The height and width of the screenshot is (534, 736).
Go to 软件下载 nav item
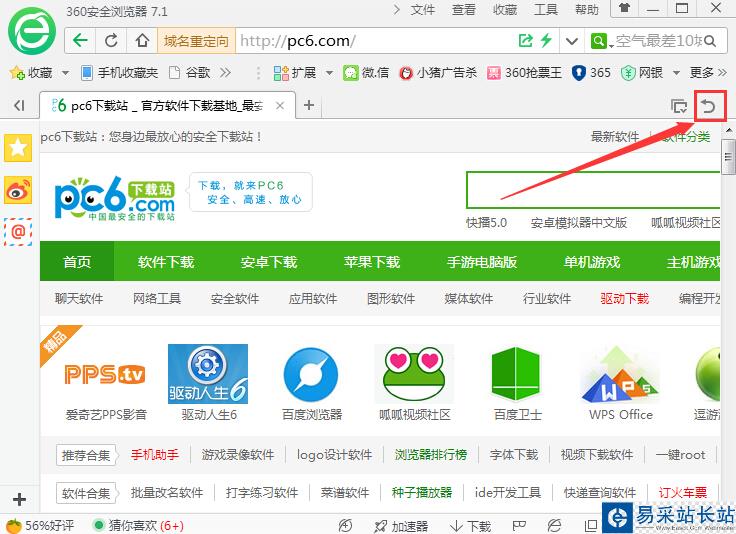coord(166,261)
